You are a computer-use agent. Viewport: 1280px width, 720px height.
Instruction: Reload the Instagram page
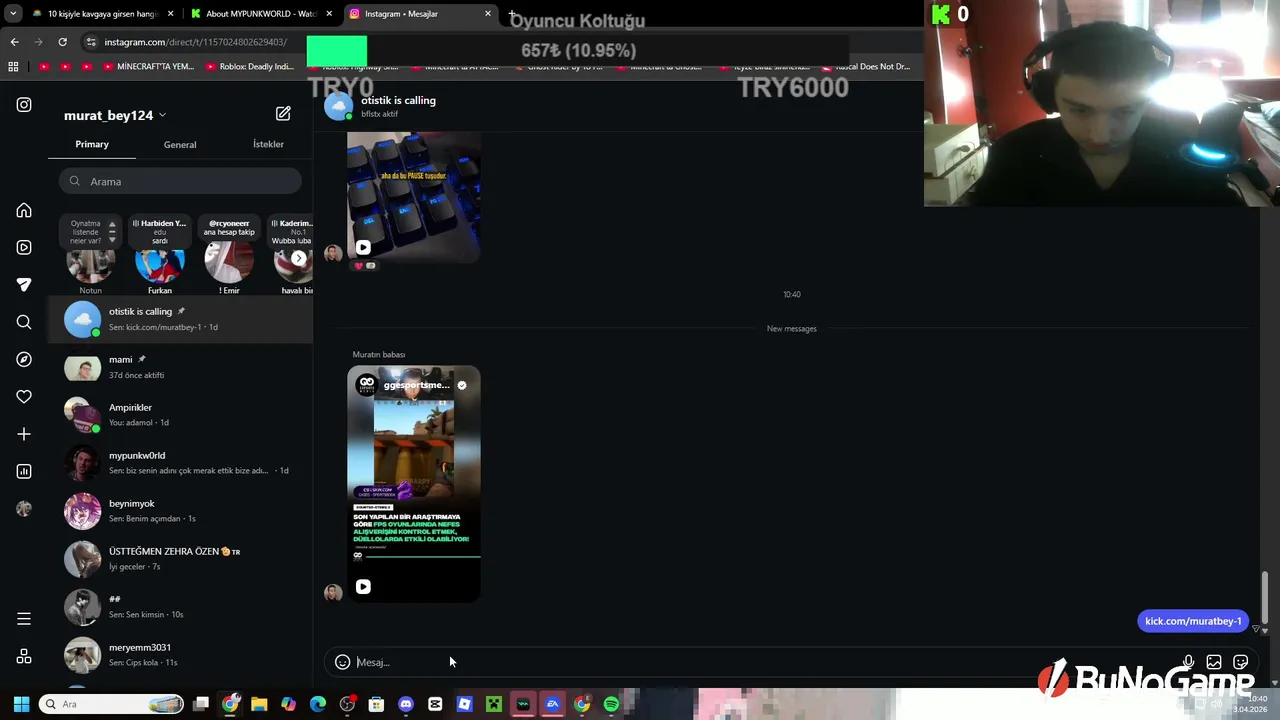(62, 42)
